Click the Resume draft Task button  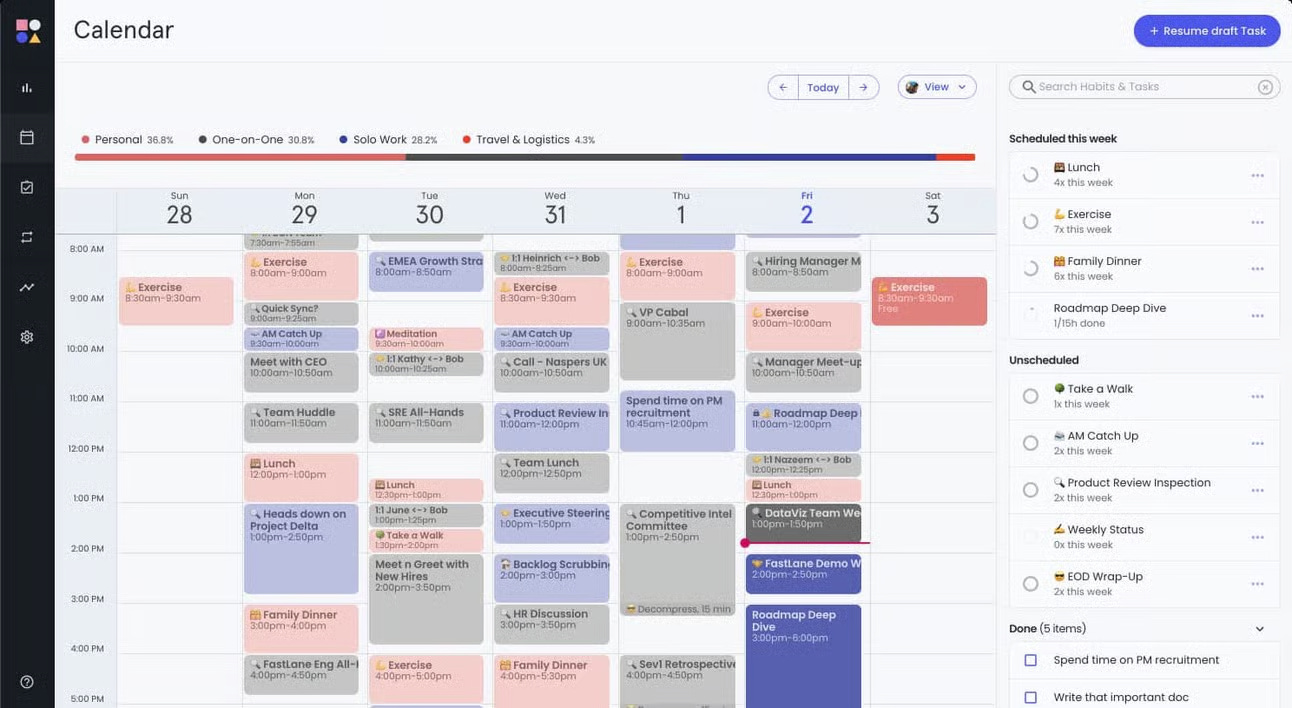[1207, 31]
